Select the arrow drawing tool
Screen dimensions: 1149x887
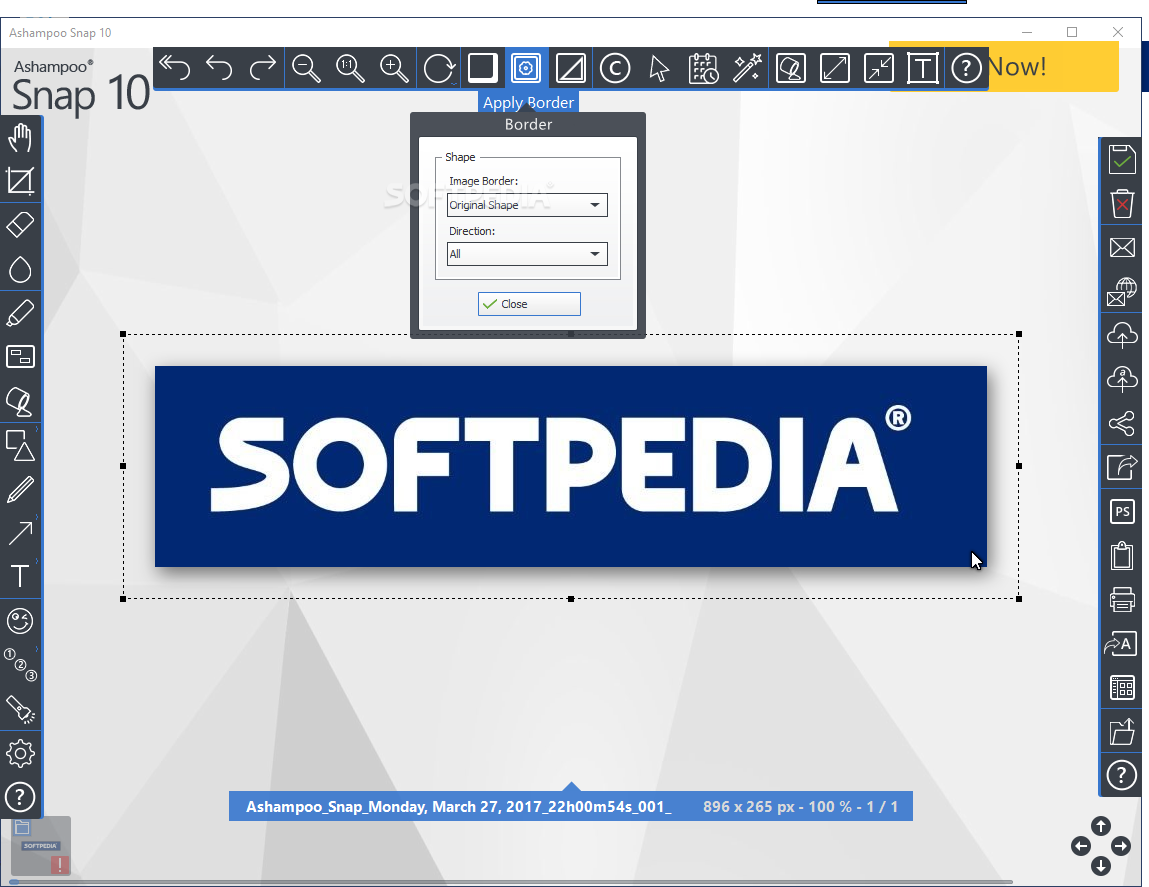pyautogui.click(x=21, y=533)
